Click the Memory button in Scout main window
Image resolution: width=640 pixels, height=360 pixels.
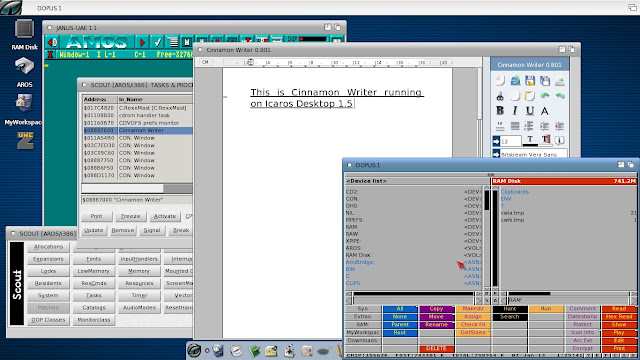click(139, 271)
